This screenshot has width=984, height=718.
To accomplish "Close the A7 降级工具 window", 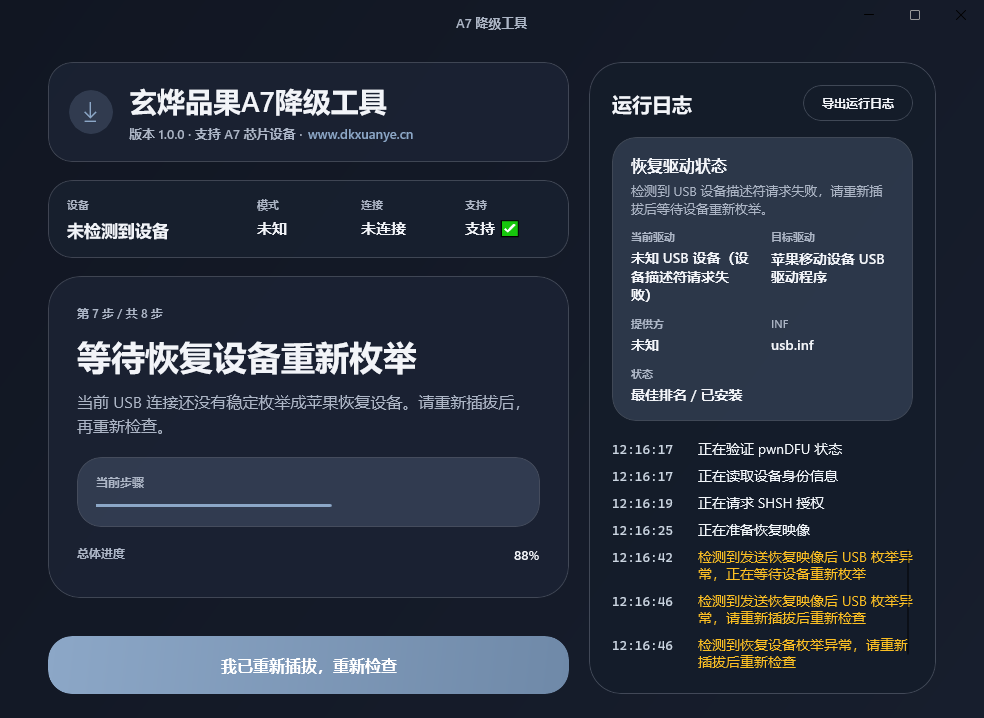I will [x=960, y=15].
